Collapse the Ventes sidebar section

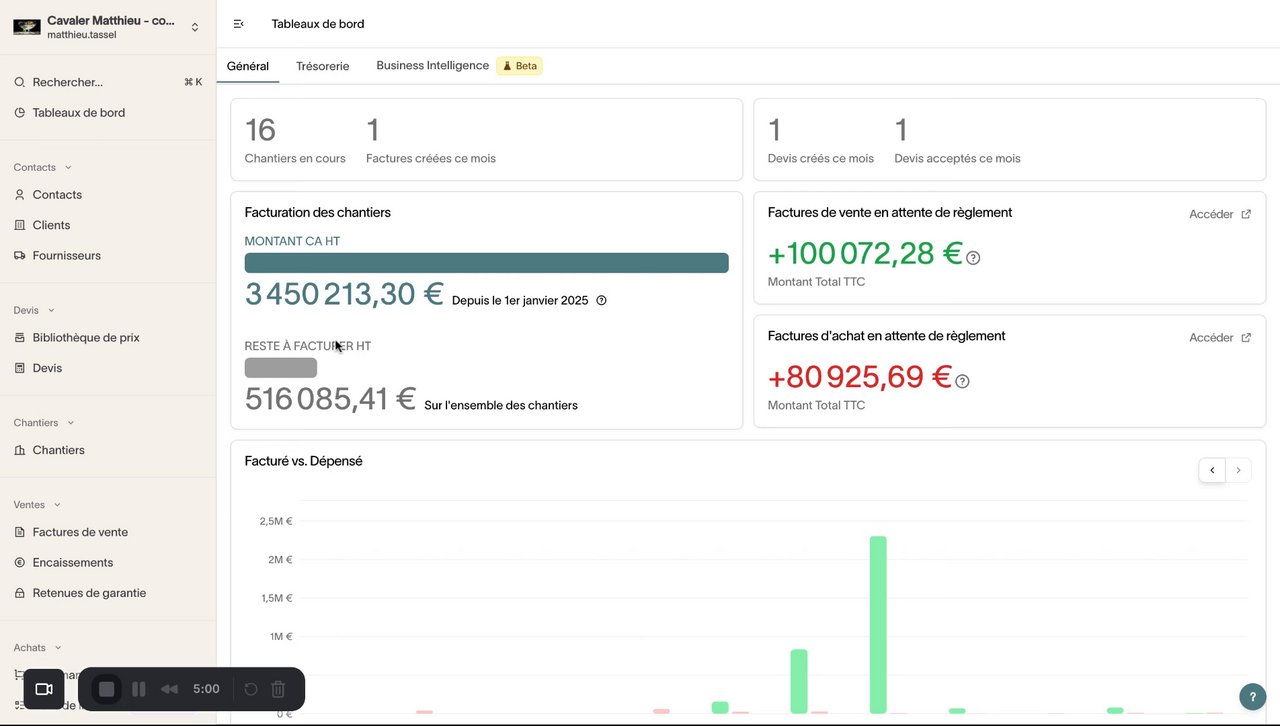click(57, 505)
